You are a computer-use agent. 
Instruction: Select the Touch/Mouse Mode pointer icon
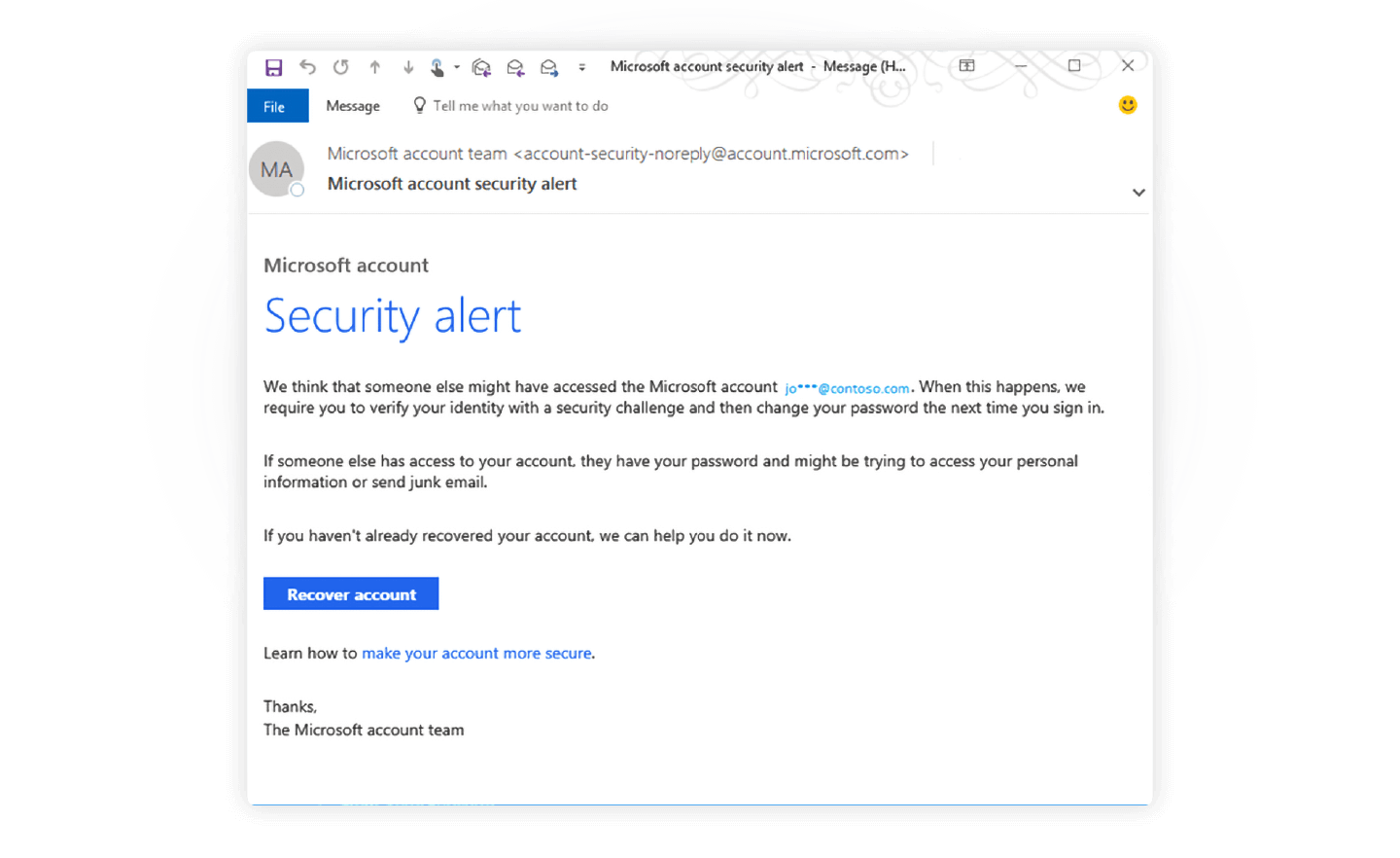438,66
